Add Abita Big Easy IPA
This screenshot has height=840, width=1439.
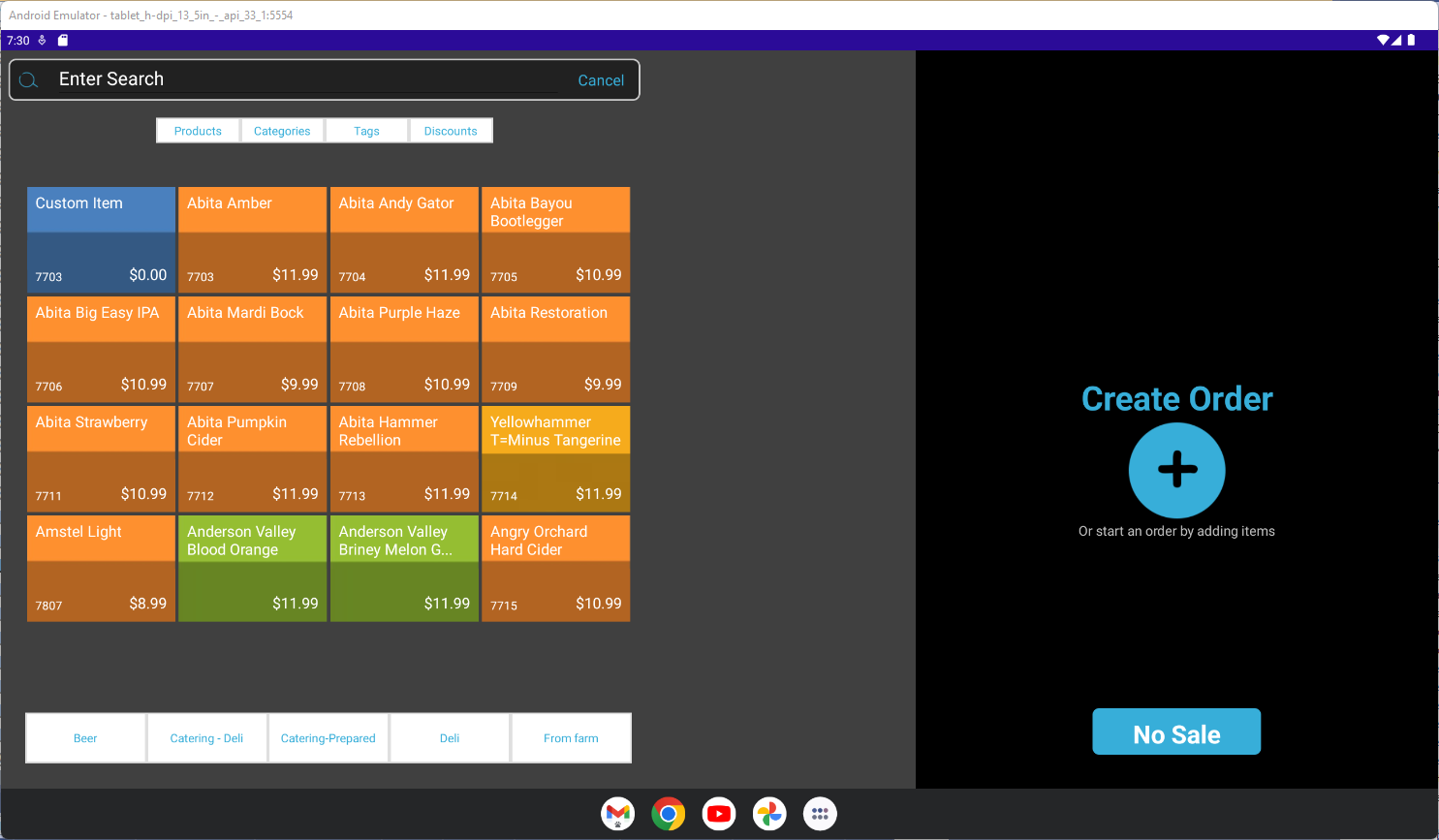(x=101, y=349)
